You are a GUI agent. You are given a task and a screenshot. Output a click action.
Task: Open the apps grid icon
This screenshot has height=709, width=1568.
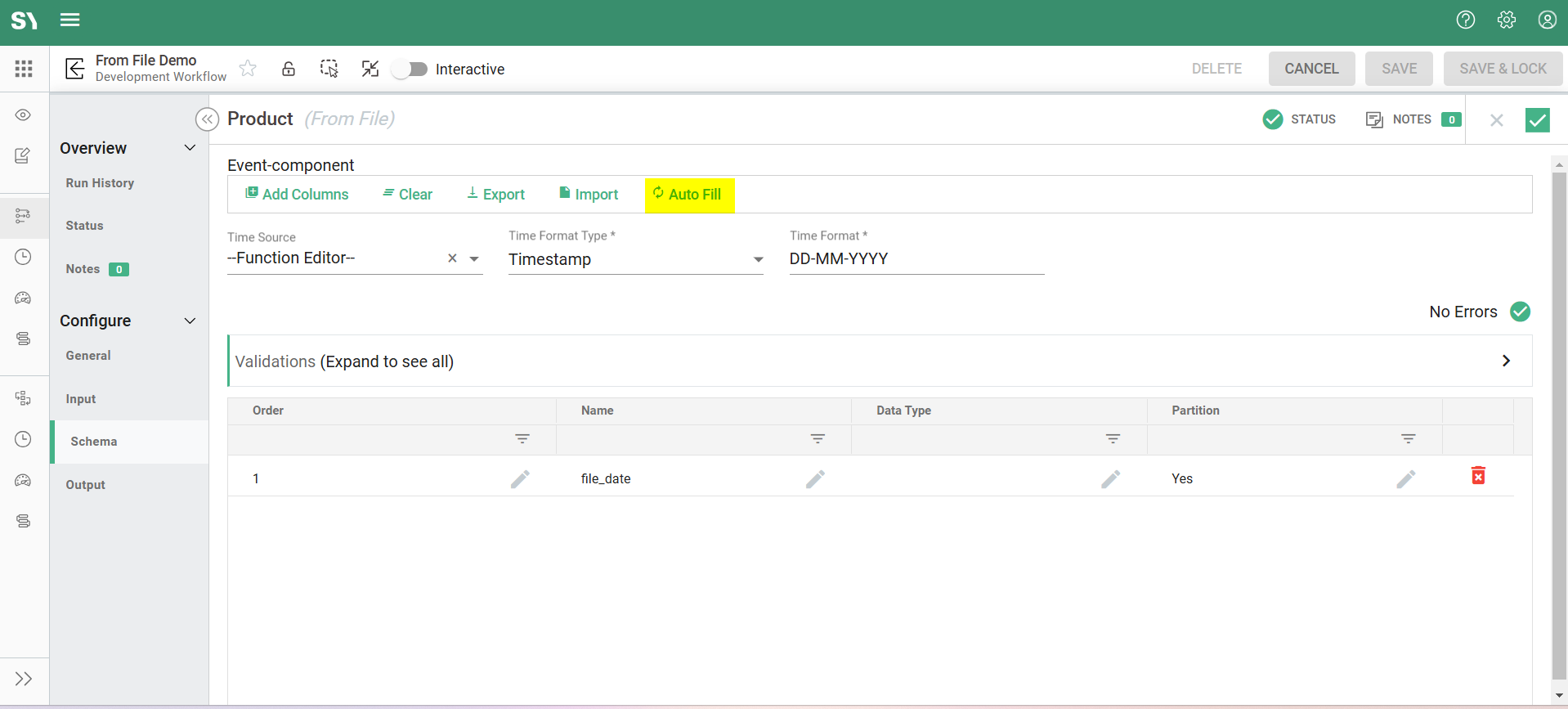pos(24,69)
